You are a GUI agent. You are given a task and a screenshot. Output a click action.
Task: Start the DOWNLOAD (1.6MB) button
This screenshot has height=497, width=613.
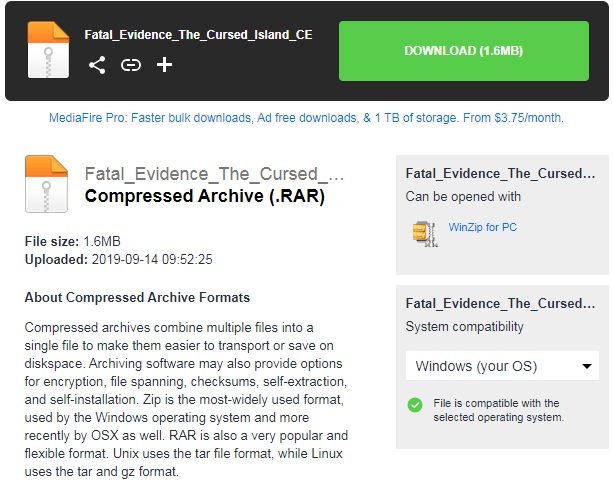tap(464, 51)
